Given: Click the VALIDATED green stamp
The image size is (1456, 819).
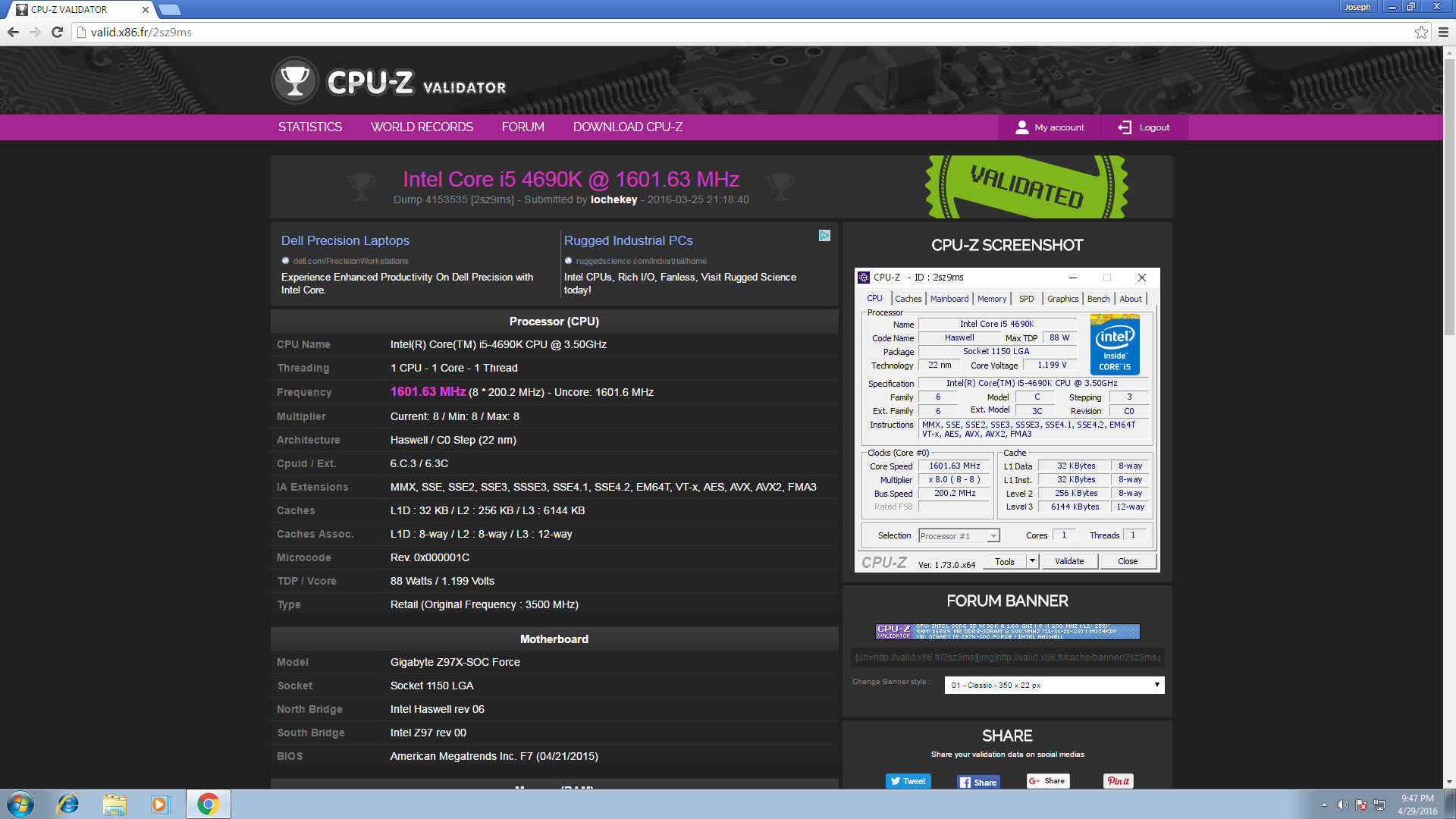Looking at the screenshot, I should pyautogui.click(x=1026, y=187).
